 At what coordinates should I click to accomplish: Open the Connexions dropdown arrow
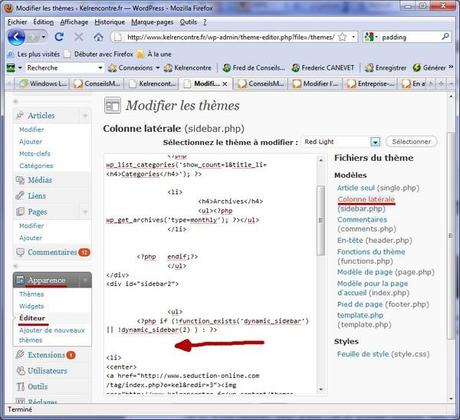point(158,68)
